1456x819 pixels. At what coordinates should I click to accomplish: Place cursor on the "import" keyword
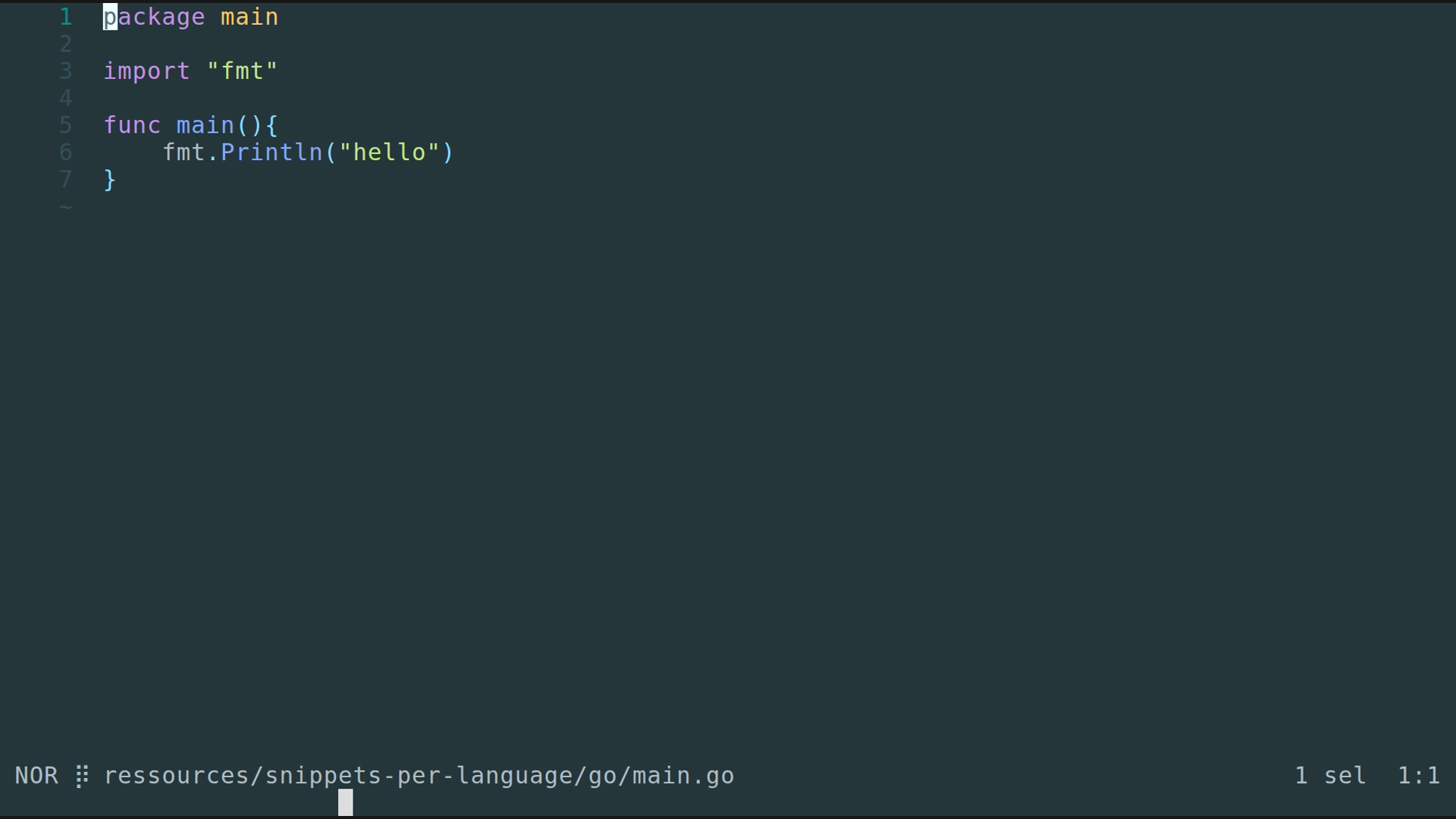[x=146, y=71]
